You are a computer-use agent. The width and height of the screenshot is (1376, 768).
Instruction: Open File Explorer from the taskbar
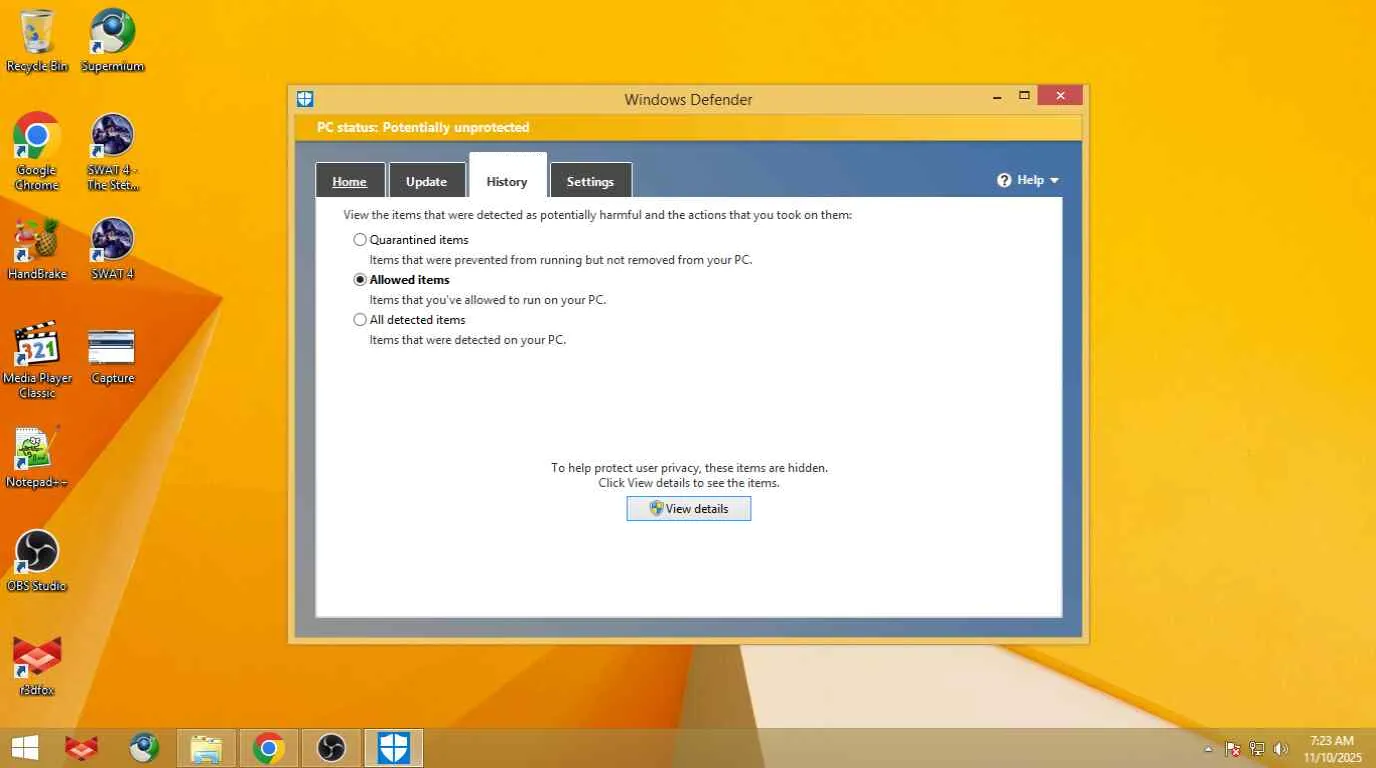[206, 748]
